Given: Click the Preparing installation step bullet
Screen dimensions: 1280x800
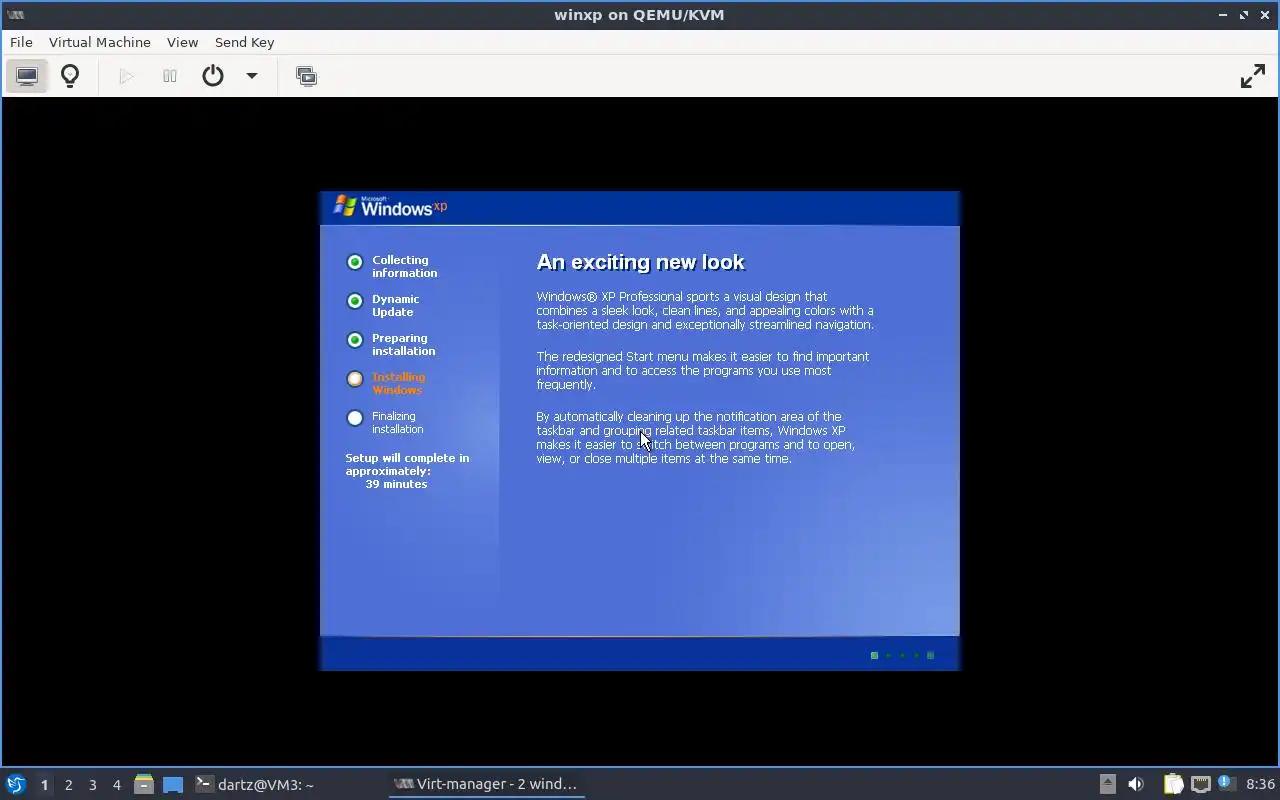Looking at the screenshot, I should point(355,340).
